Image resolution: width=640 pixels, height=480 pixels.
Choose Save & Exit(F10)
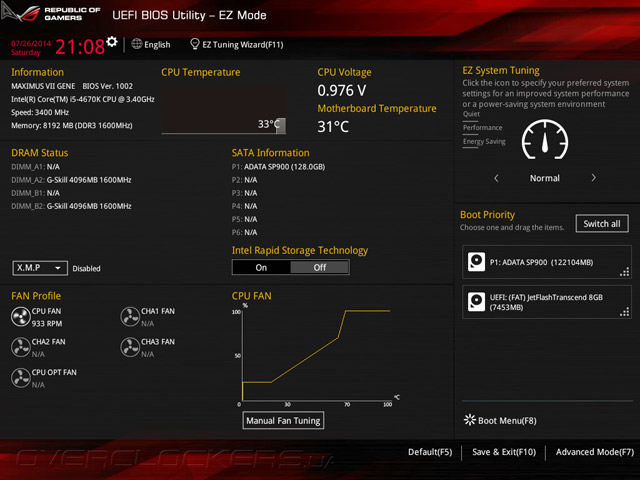point(504,452)
